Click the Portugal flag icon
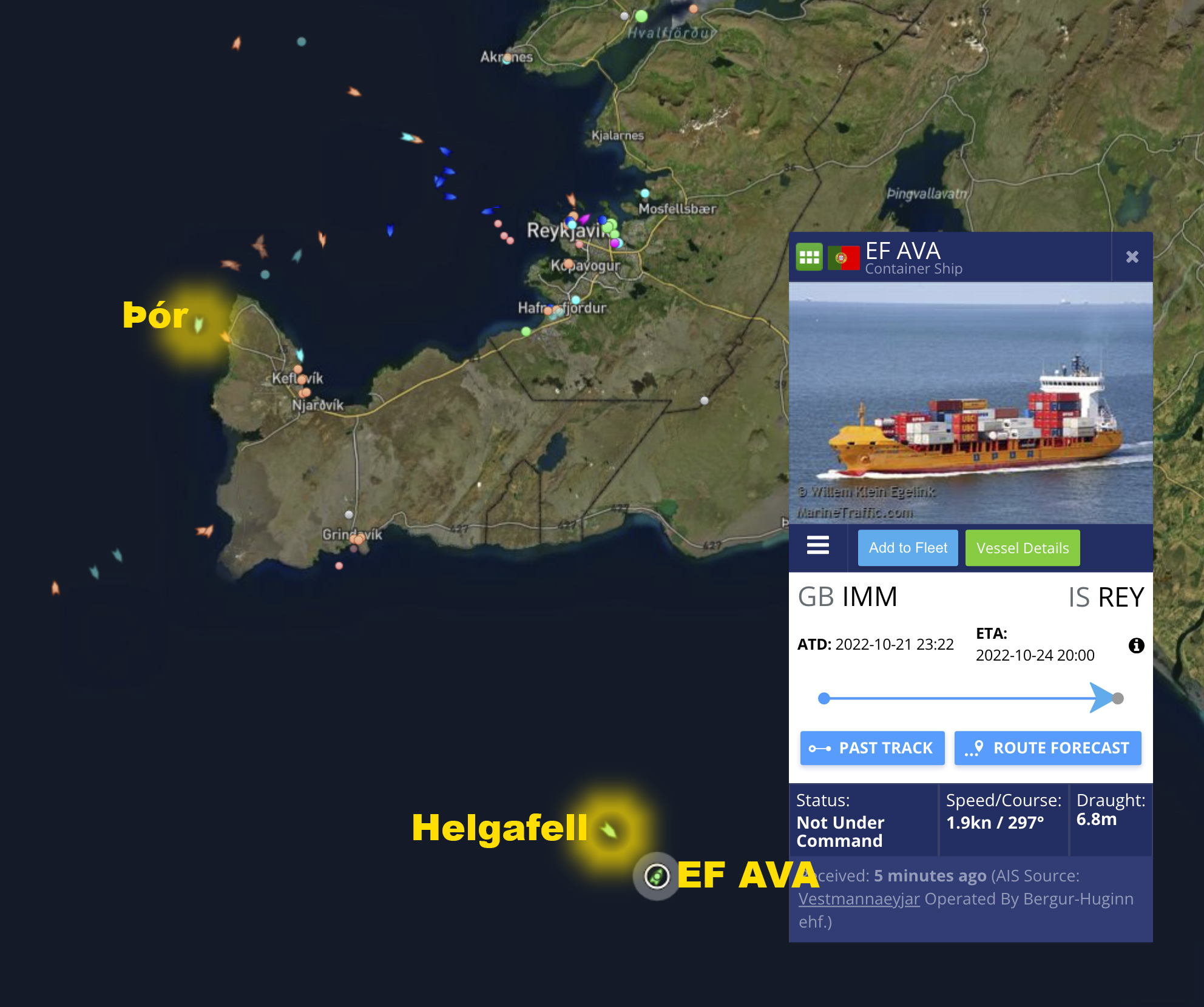 844,258
